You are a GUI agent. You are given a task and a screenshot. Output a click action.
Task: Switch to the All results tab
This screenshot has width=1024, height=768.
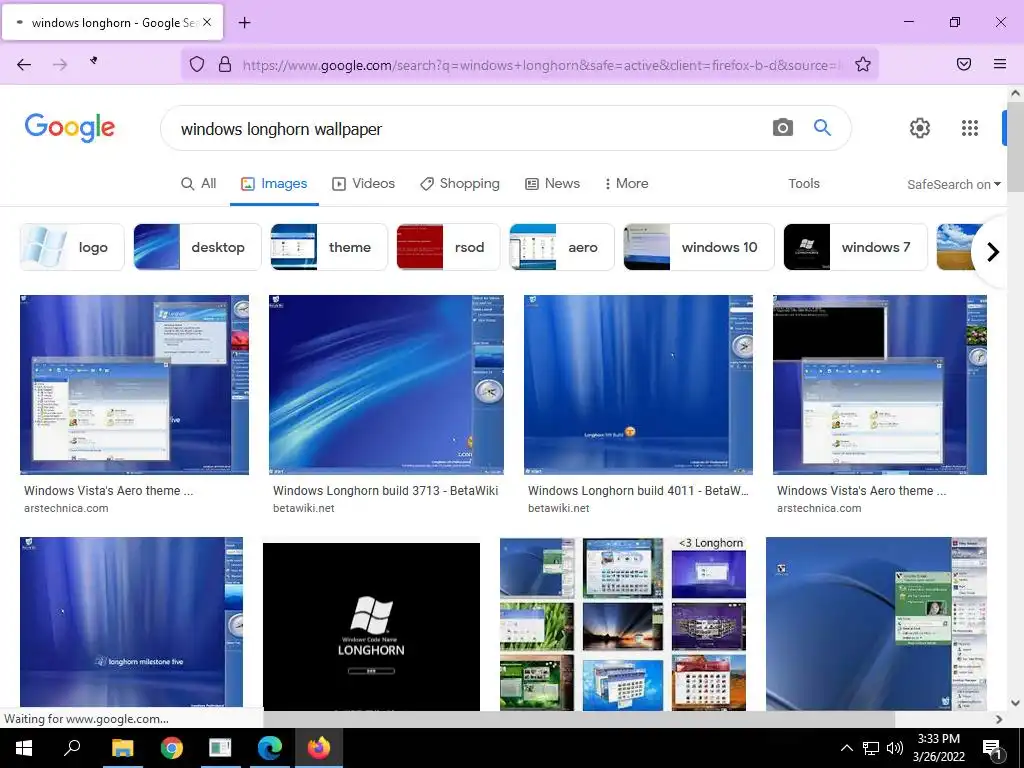(x=199, y=184)
